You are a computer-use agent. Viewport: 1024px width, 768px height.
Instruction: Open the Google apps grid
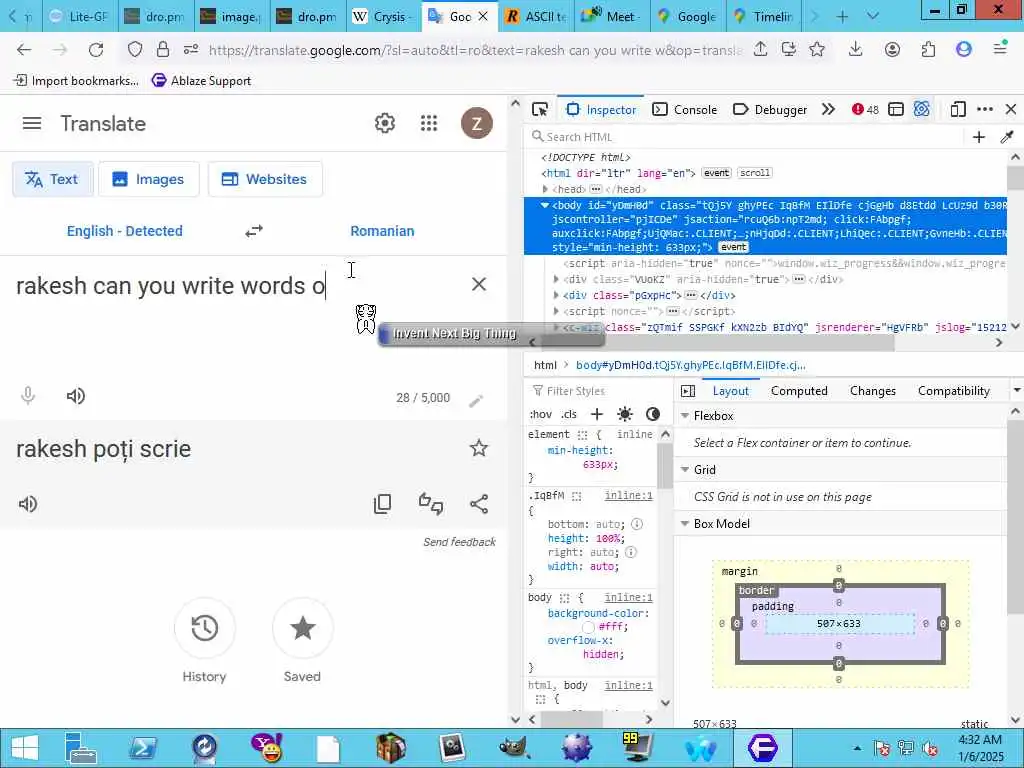coord(429,123)
